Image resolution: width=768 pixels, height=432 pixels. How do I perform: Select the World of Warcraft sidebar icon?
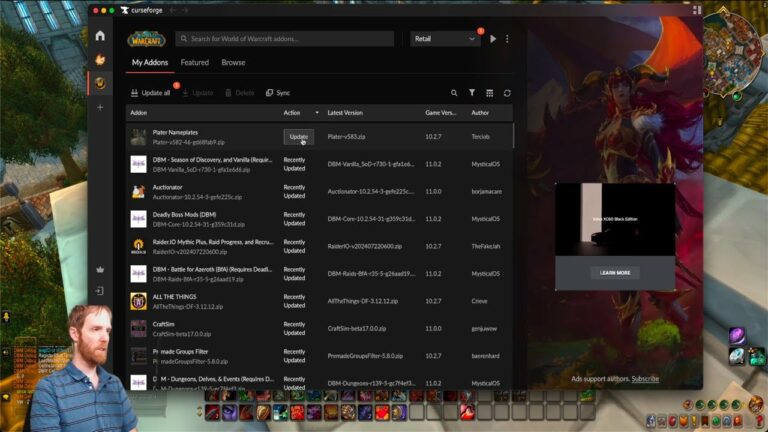pos(100,83)
